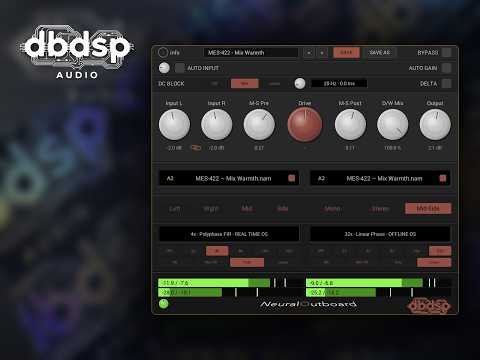Select the Stereo channel mode
The width and height of the screenshot is (480, 360).
(x=380, y=209)
